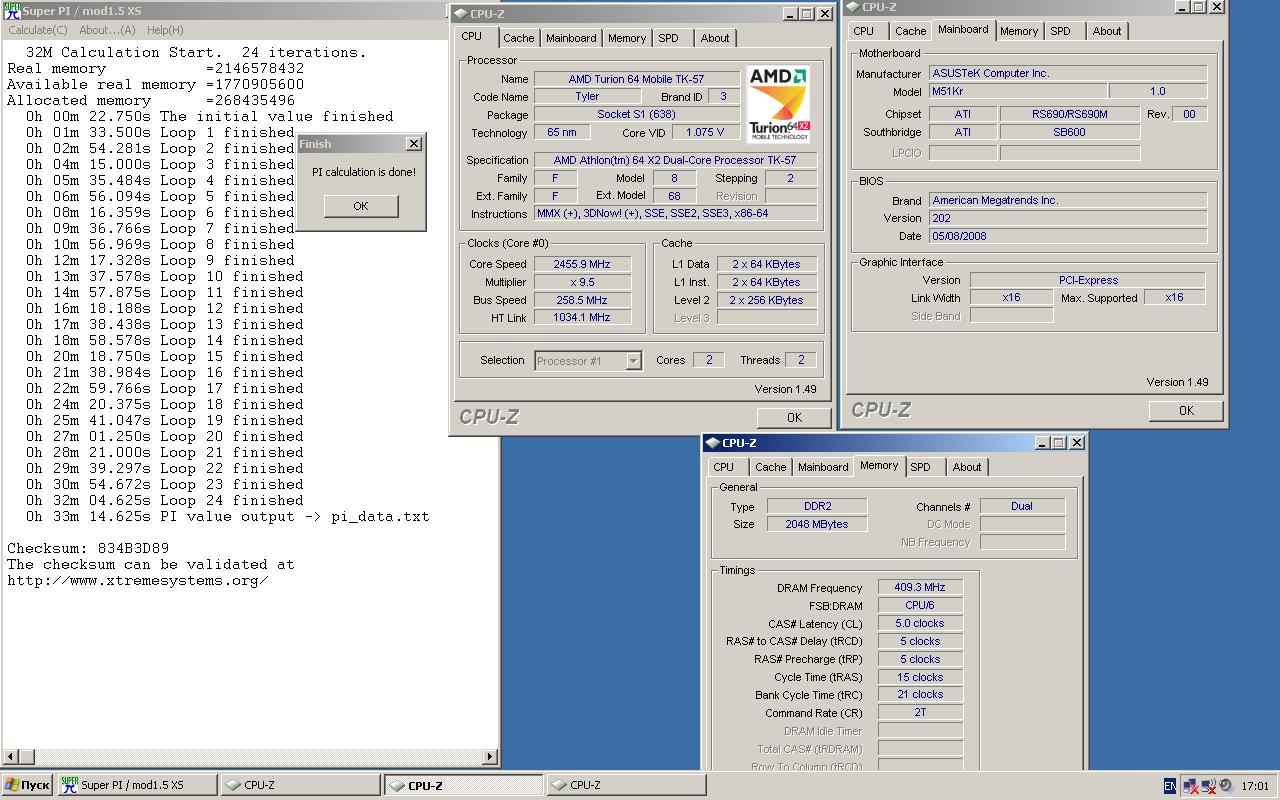Click the Specification field AMD Athlon 64 X2
1280x800 pixels.
coord(675,160)
